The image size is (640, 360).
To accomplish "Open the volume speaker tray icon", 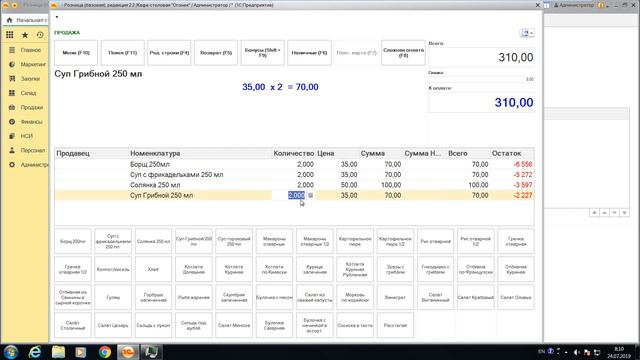I will (576, 352).
